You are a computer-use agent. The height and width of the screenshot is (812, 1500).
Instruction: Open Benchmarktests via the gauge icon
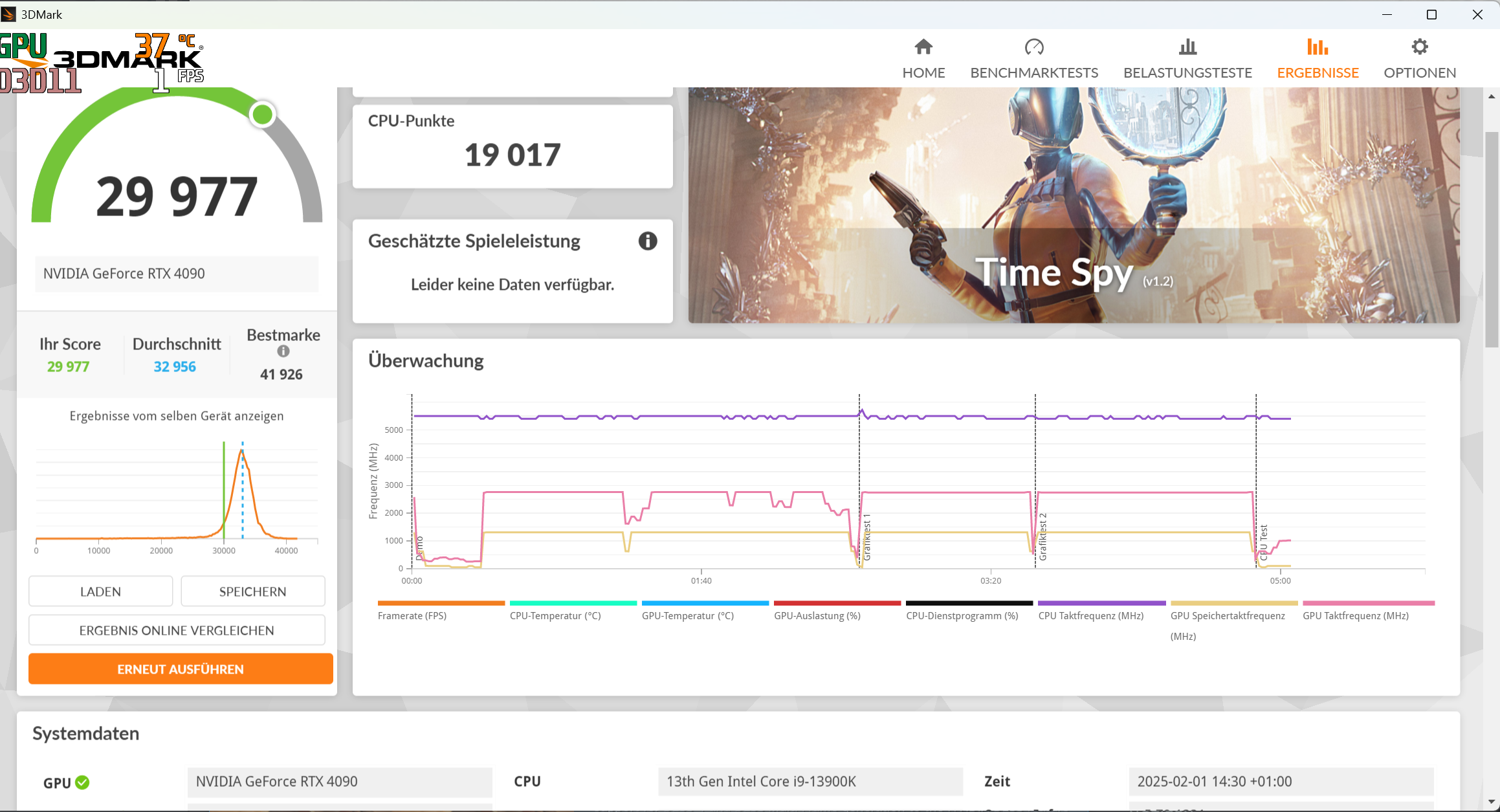[x=1034, y=47]
